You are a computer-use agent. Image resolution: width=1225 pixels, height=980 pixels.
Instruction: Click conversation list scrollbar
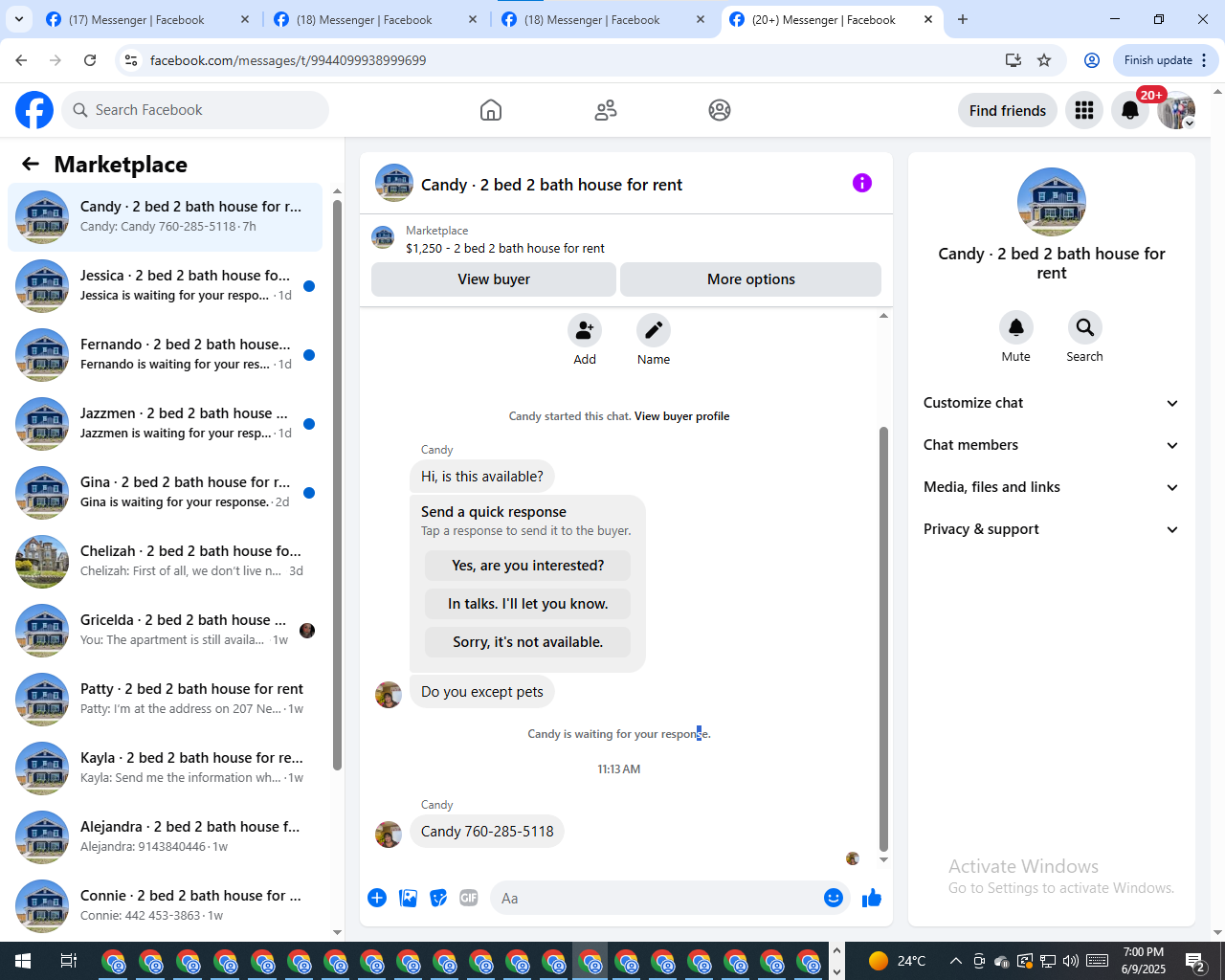[337, 484]
